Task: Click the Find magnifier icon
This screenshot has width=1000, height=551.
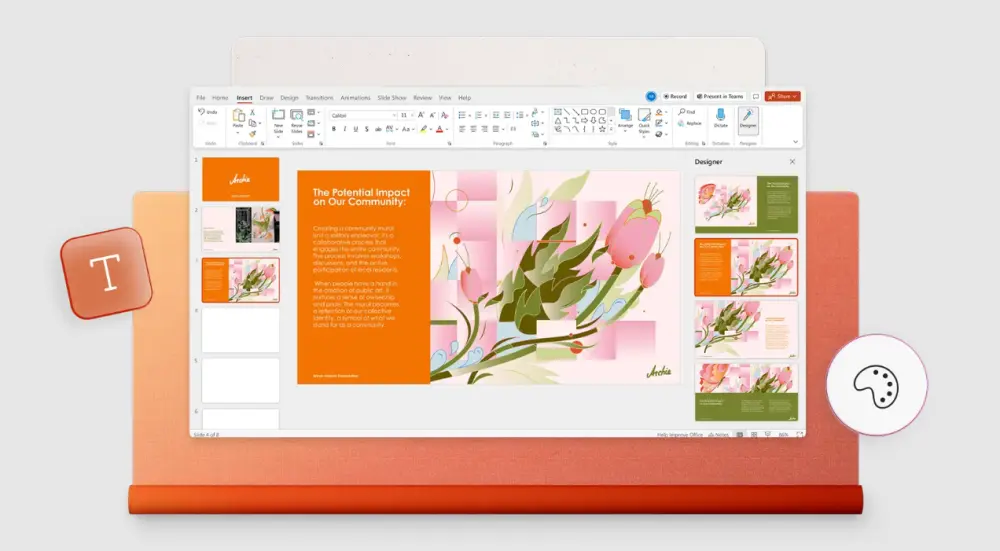Action: pyautogui.click(x=682, y=112)
